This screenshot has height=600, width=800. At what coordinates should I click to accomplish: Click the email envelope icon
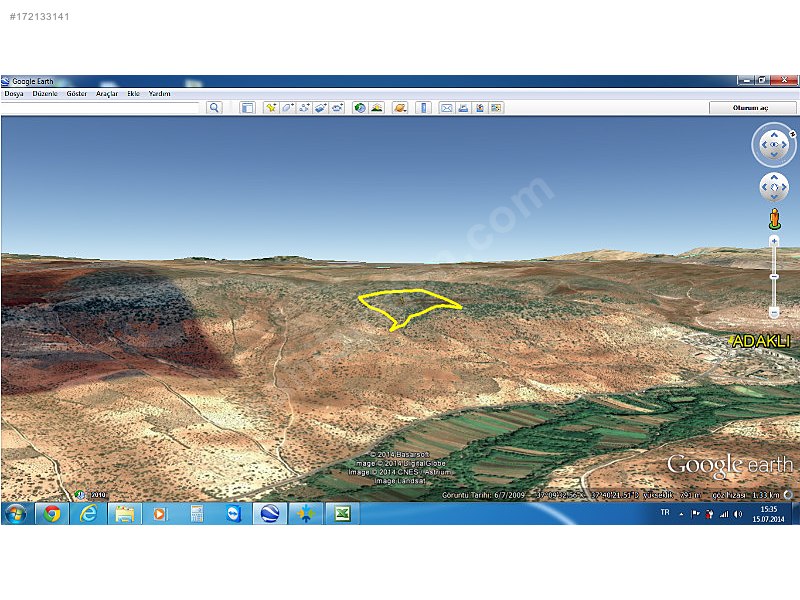pos(446,108)
